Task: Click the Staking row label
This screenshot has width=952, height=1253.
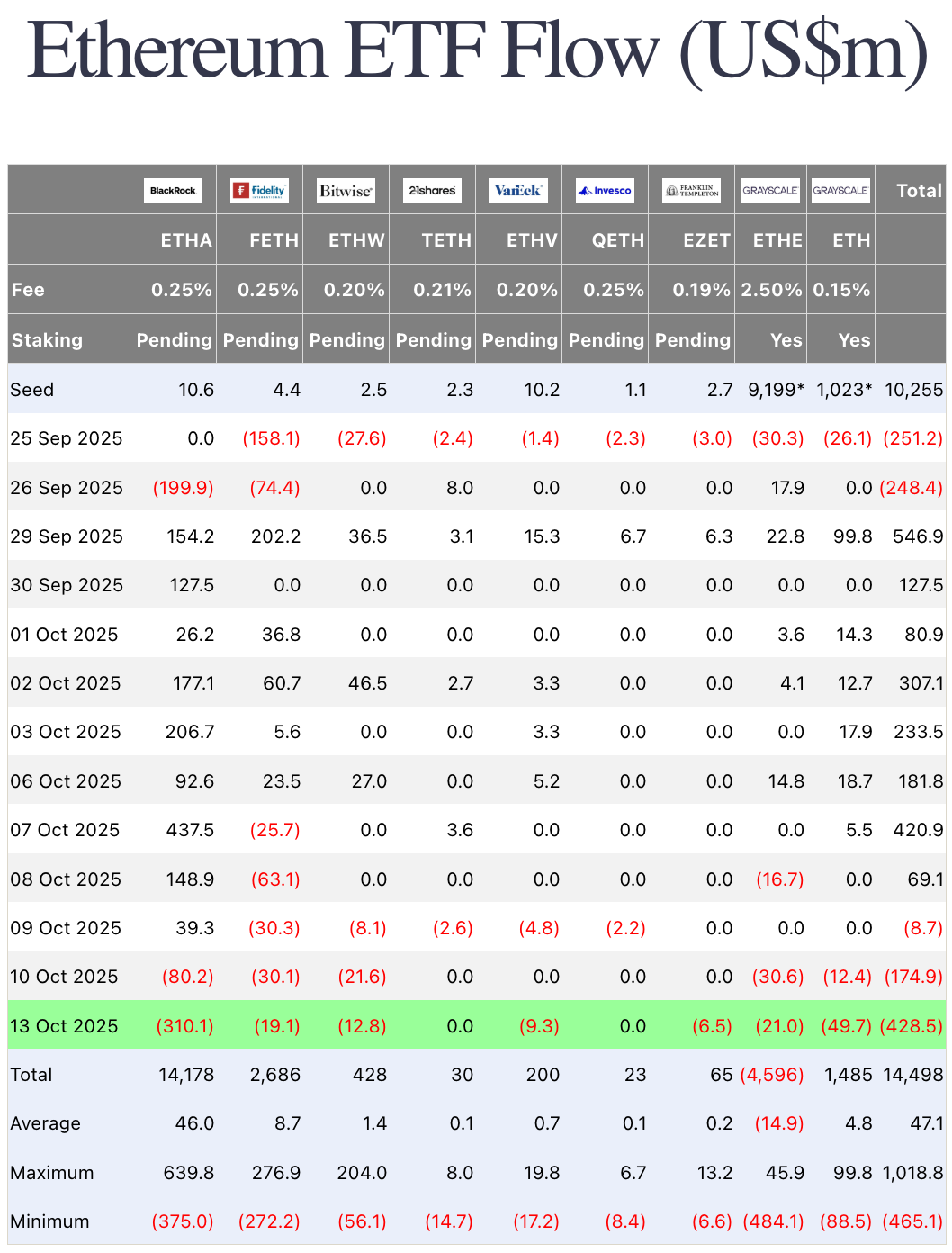Action: pos(47,340)
